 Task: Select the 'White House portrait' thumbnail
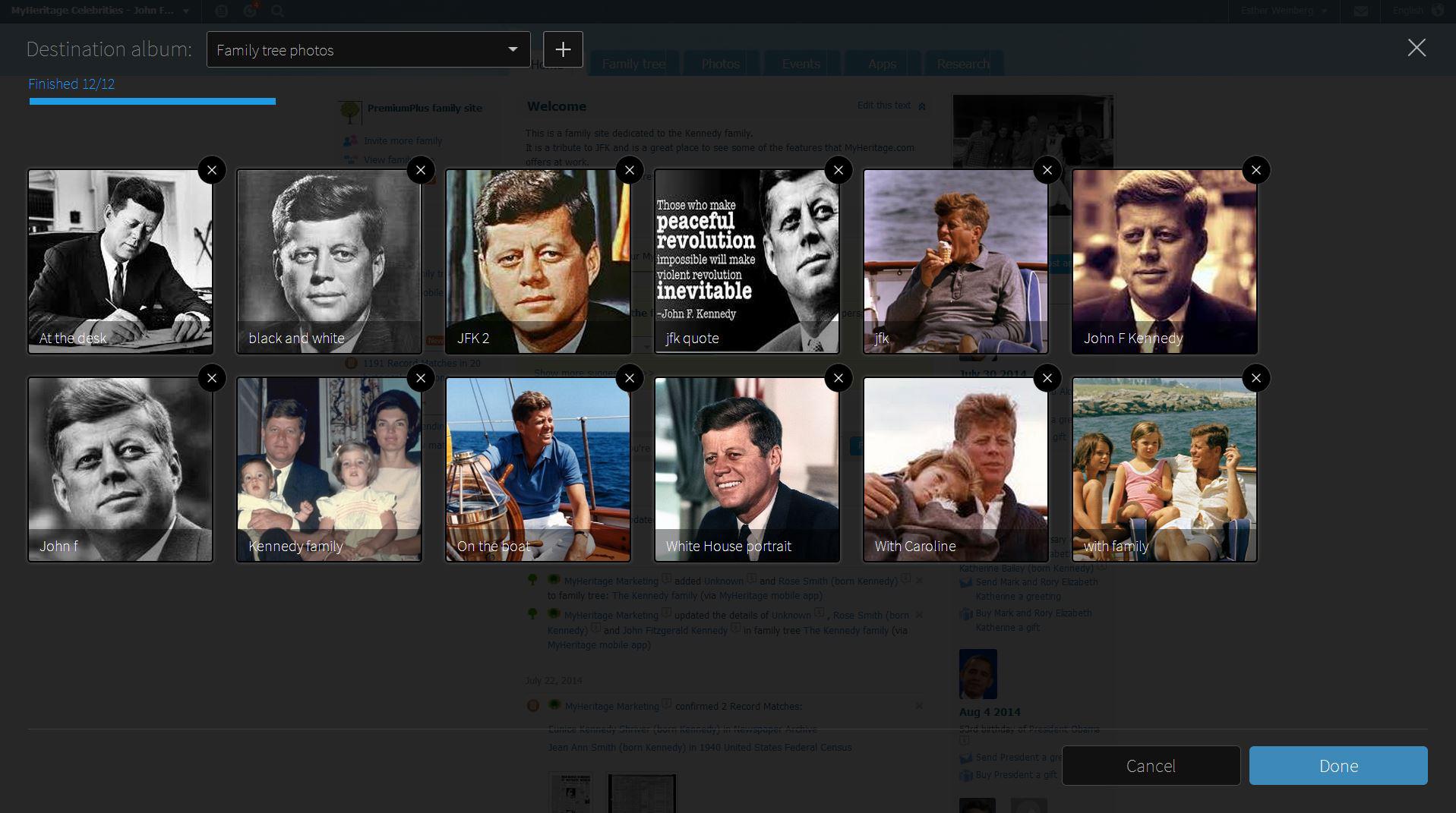[747, 469]
